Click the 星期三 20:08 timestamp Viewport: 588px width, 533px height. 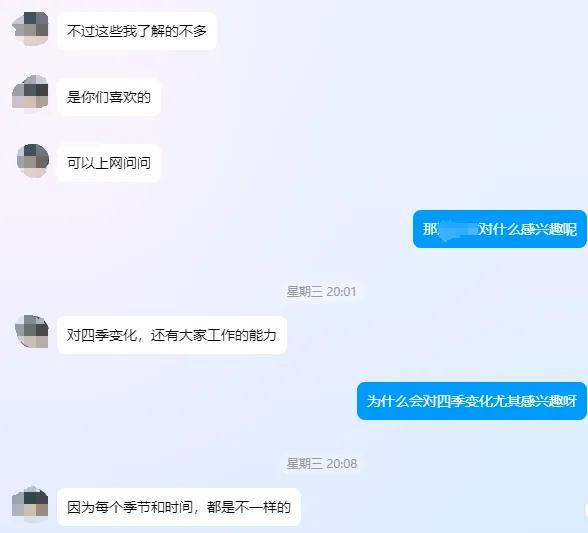(321, 464)
